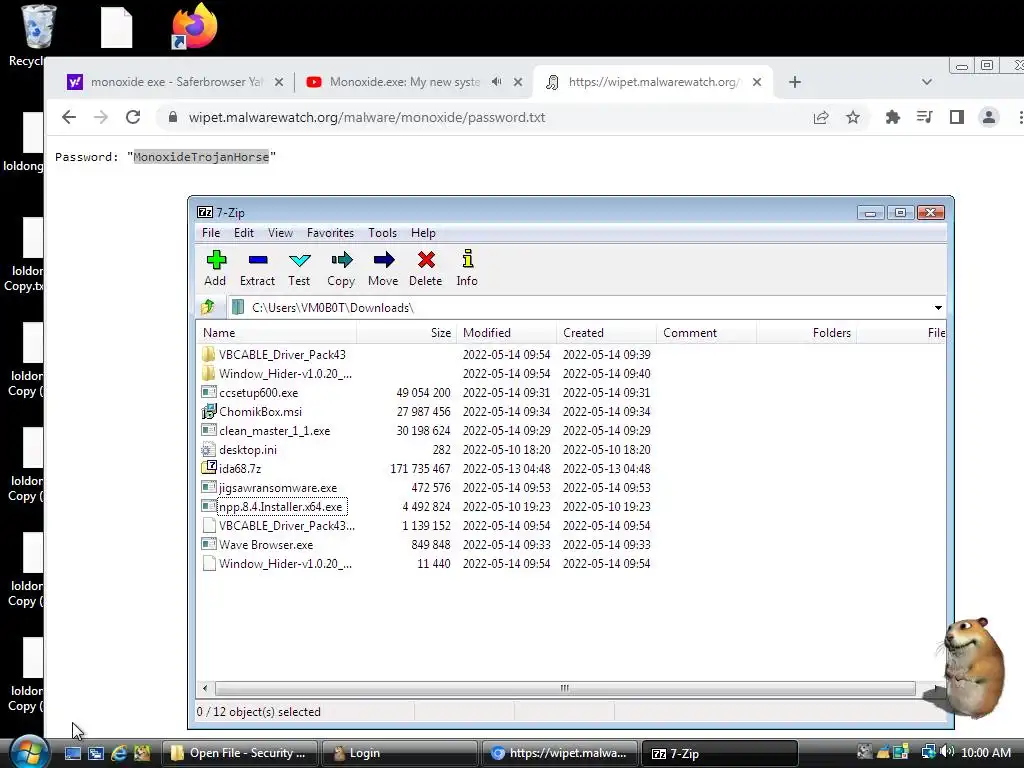Expand the 7-Zip address path dropdown
This screenshot has width=1024, height=768.
coord(938,308)
